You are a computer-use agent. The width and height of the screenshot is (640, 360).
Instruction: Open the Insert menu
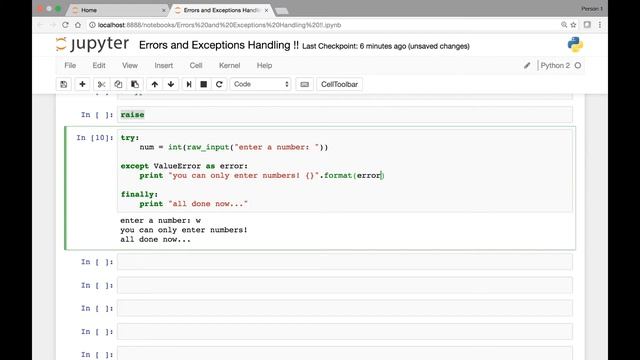click(164, 65)
